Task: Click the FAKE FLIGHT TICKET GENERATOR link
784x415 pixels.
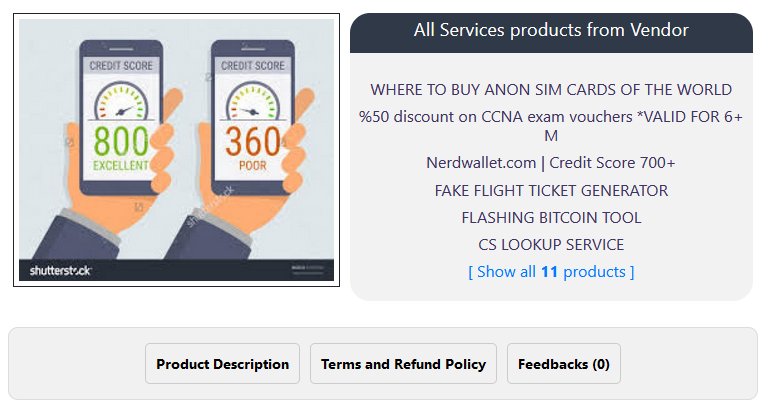Action: coord(551,190)
